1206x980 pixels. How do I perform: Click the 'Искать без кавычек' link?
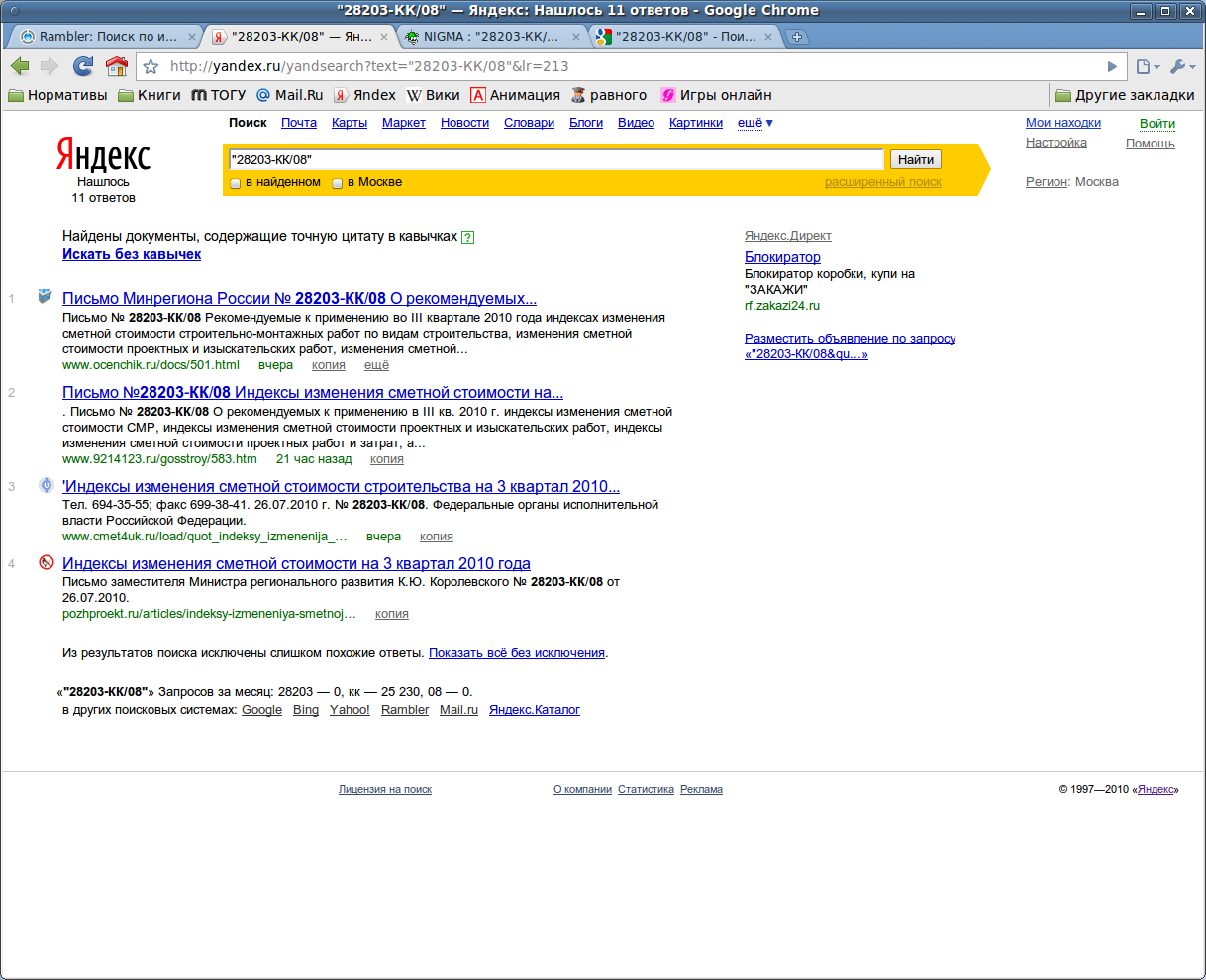point(132,254)
